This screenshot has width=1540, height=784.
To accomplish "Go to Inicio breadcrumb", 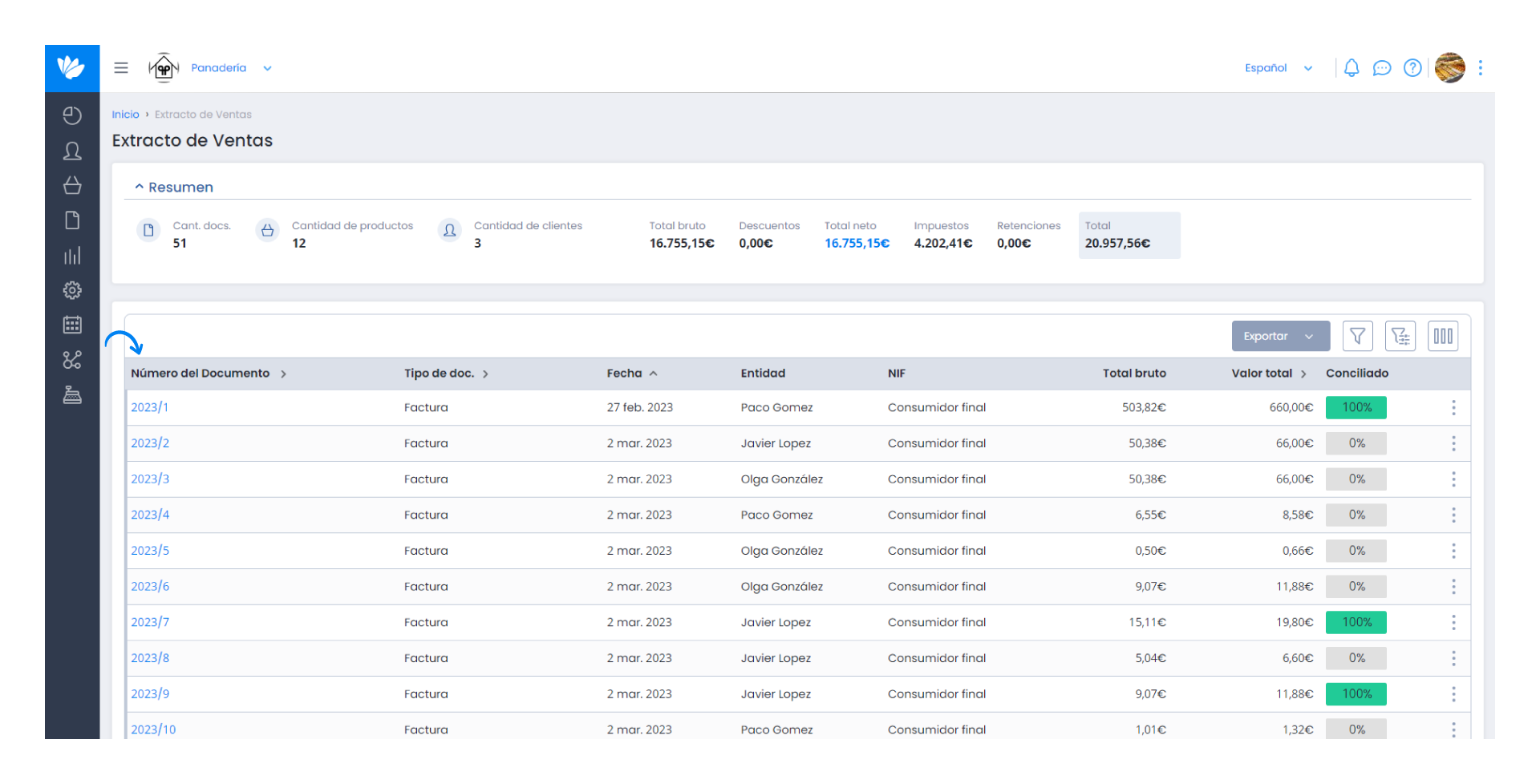I will (x=125, y=115).
